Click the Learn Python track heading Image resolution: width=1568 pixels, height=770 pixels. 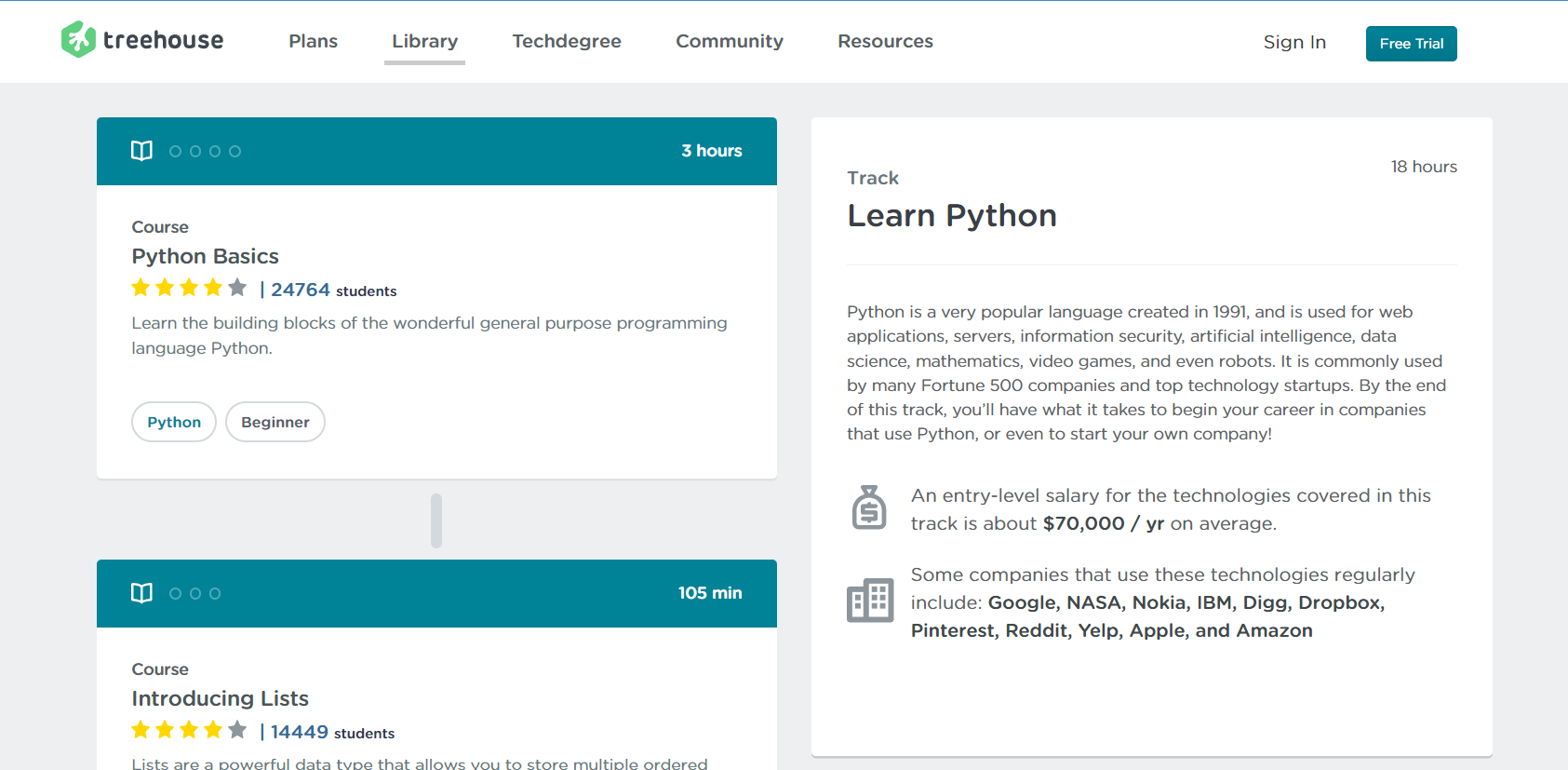[x=951, y=216]
